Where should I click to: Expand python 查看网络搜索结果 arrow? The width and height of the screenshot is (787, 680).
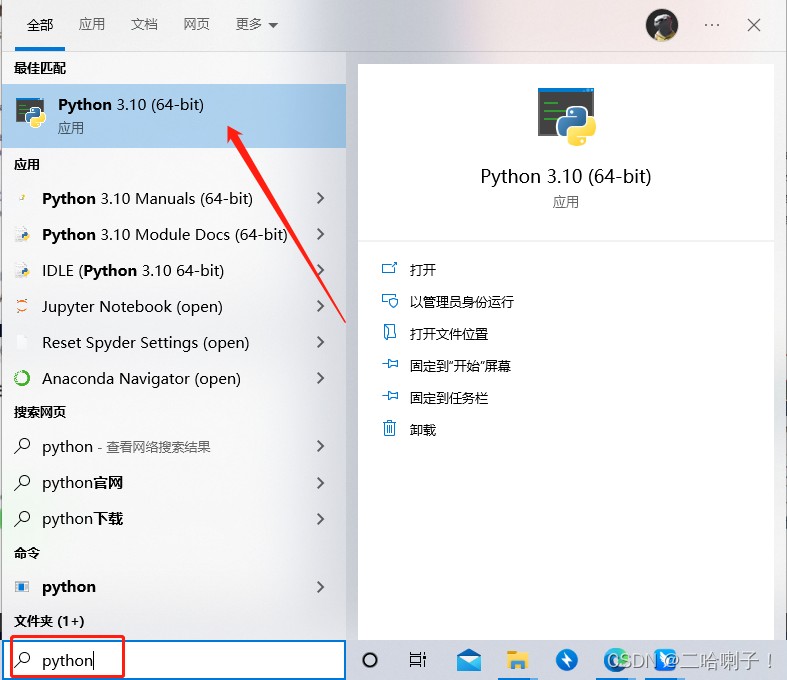pos(321,446)
